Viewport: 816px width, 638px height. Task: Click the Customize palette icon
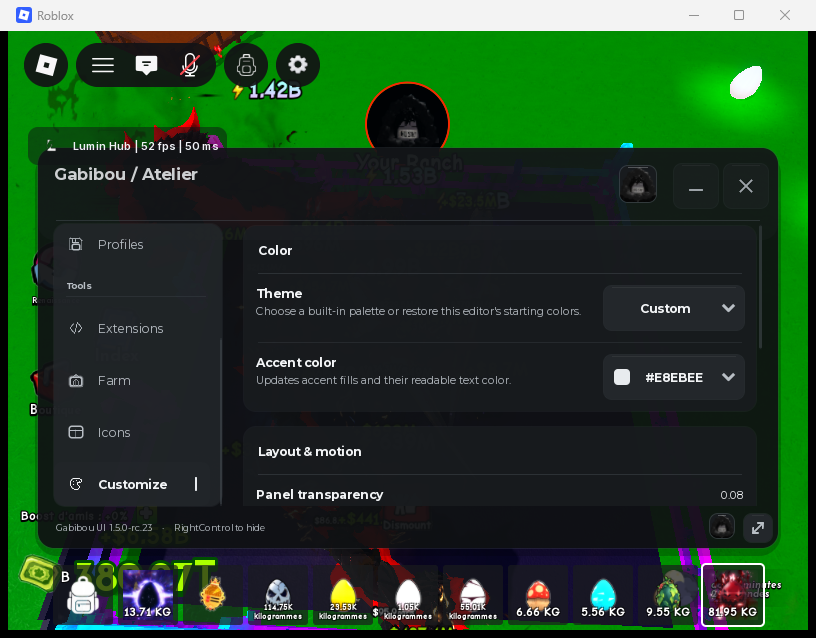76,484
